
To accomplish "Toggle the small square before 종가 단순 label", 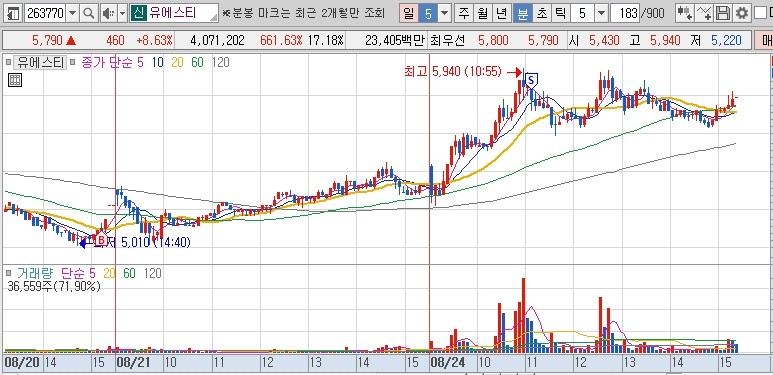I will pyautogui.click(x=72, y=63).
